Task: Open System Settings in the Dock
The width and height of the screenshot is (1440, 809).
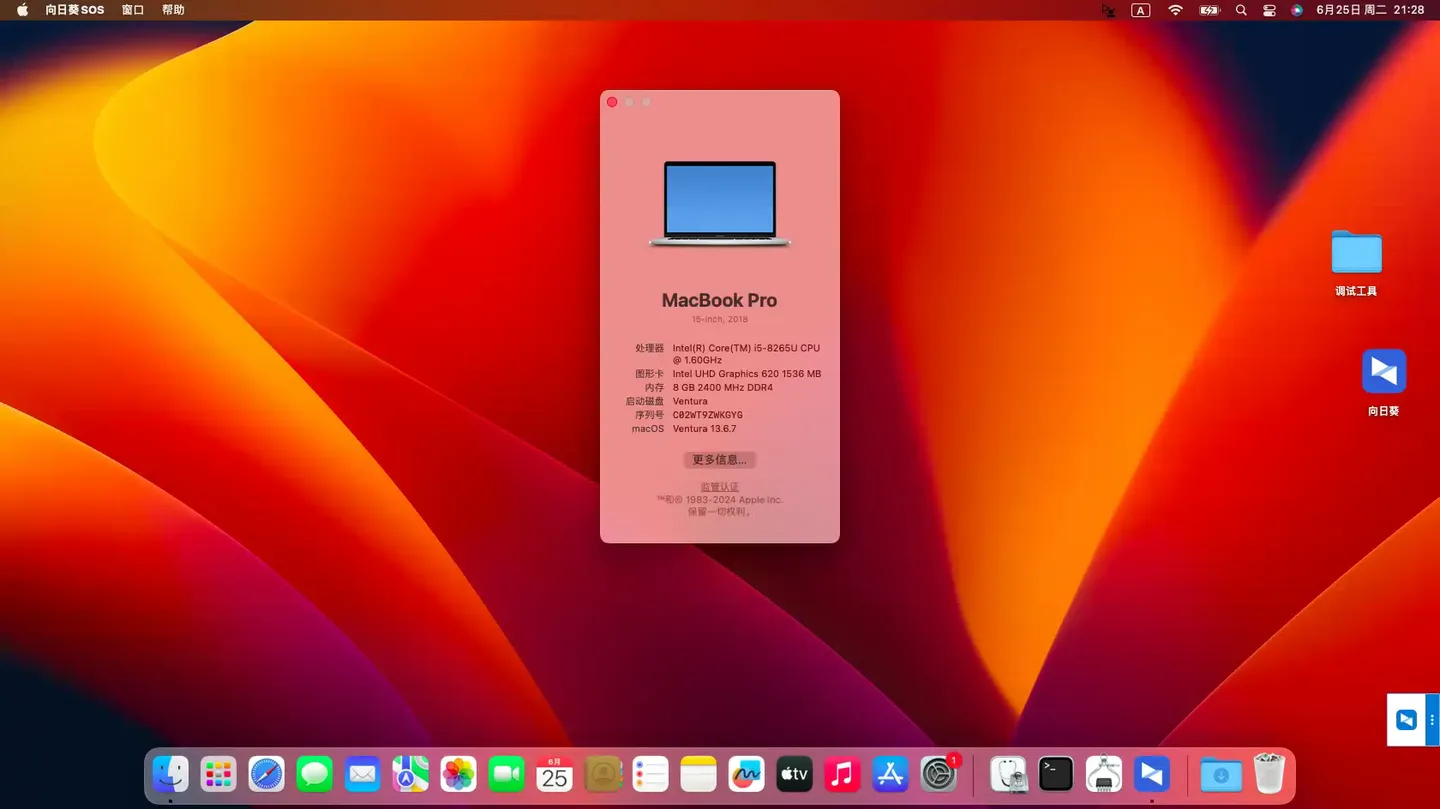Action: (939, 774)
